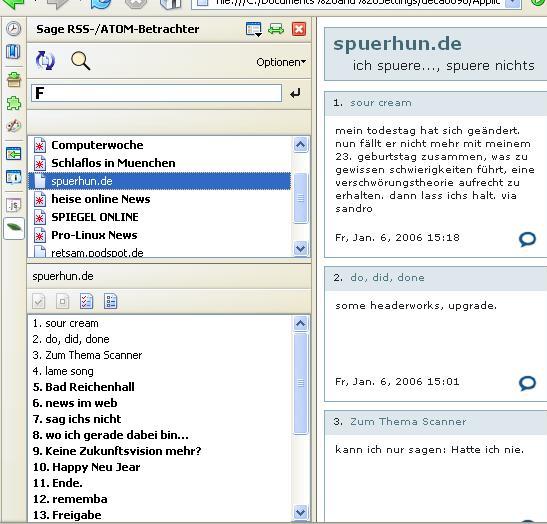Screen dimensions: 547x524
Task: Click the feed list scrollbar thumb
Action: click(x=300, y=198)
